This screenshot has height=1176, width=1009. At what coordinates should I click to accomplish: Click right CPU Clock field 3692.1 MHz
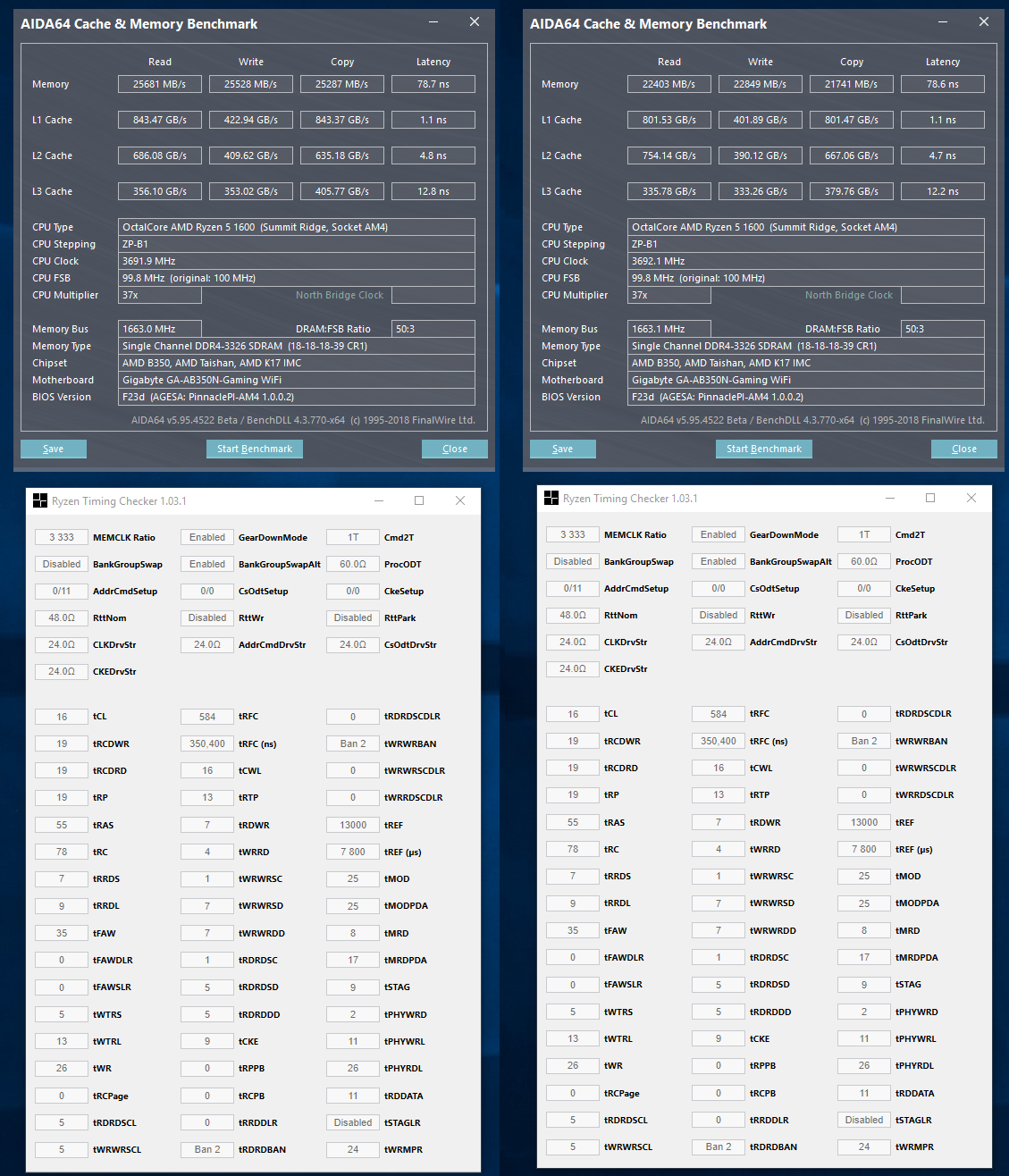(806, 261)
